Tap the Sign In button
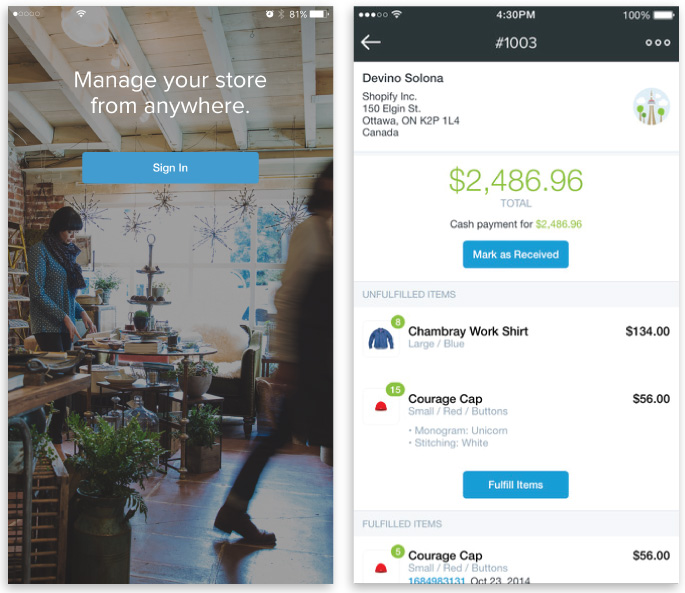The height and width of the screenshot is (593, 685). 170,168
